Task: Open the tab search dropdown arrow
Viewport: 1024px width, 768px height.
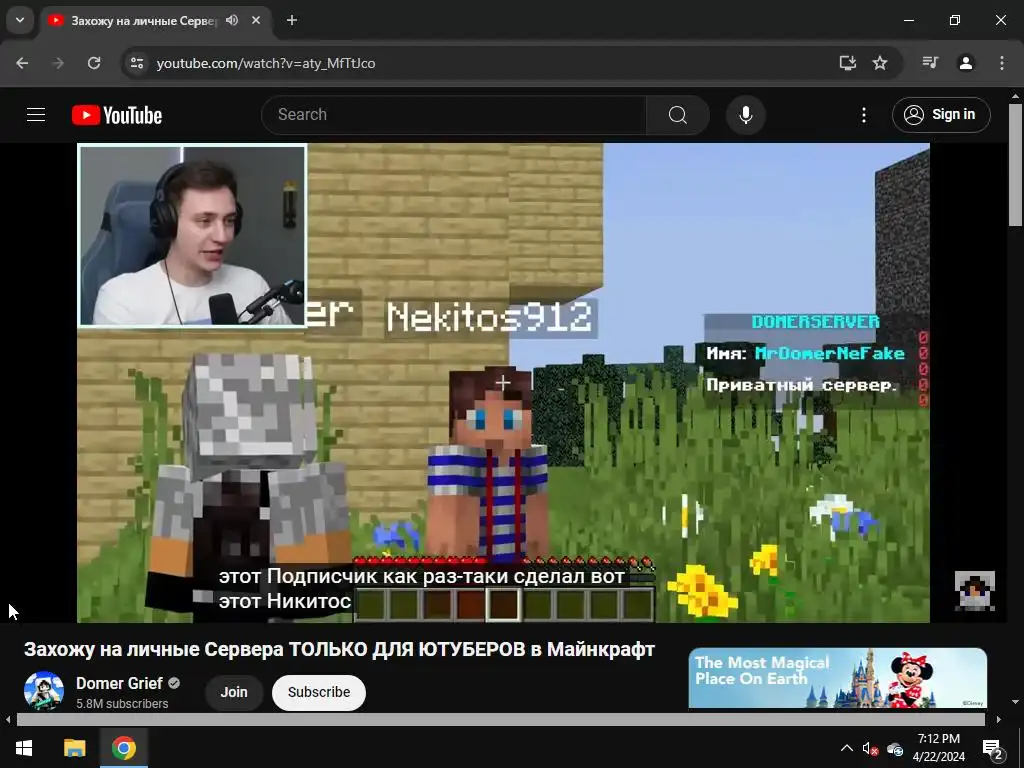Action: (20, 20)
